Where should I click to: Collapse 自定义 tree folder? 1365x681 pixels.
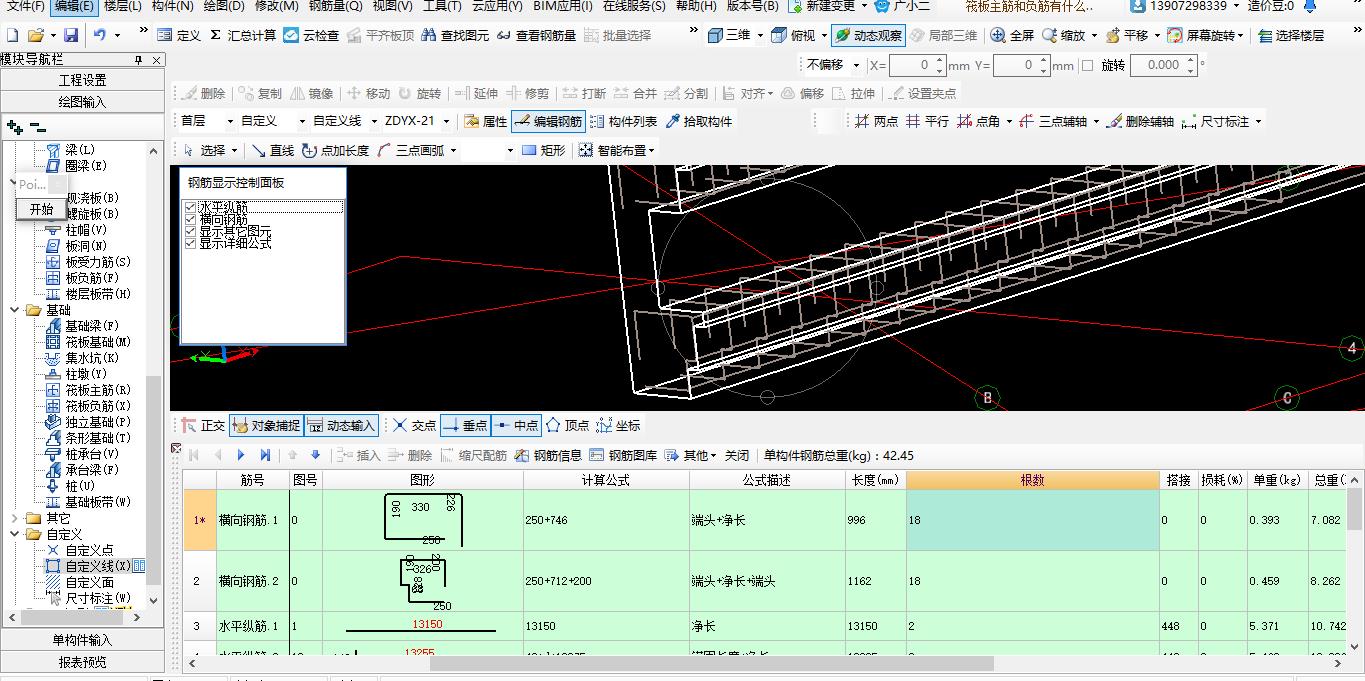click(14, 534)
